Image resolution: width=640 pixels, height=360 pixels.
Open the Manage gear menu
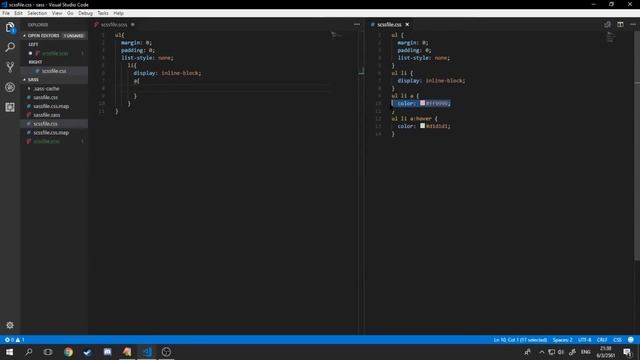coord(10,325)
